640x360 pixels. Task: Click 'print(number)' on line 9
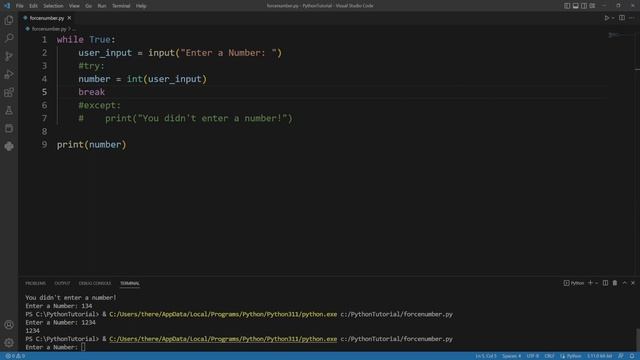tap(91, 144)
